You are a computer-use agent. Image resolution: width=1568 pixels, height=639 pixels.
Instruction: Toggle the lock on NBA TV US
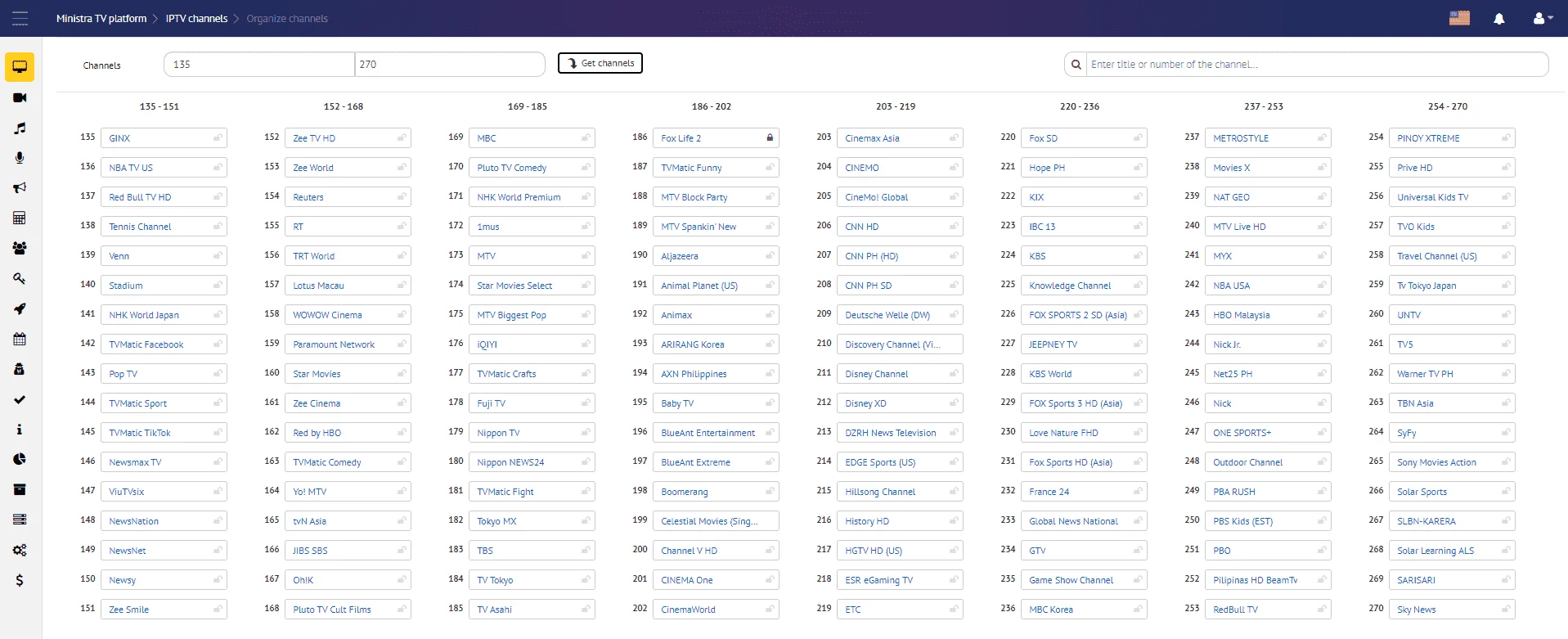pos(218,167)
